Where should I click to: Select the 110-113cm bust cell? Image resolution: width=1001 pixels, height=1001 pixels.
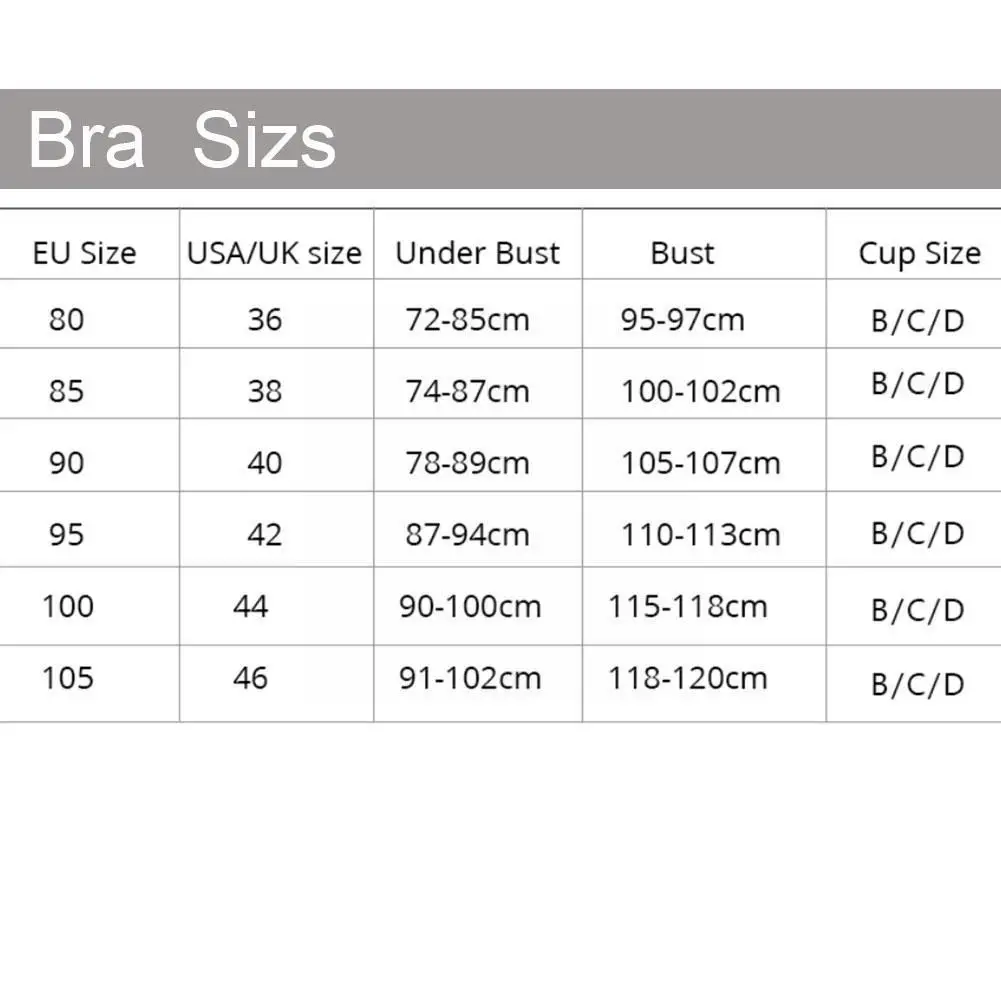click(x=700, y=535)
